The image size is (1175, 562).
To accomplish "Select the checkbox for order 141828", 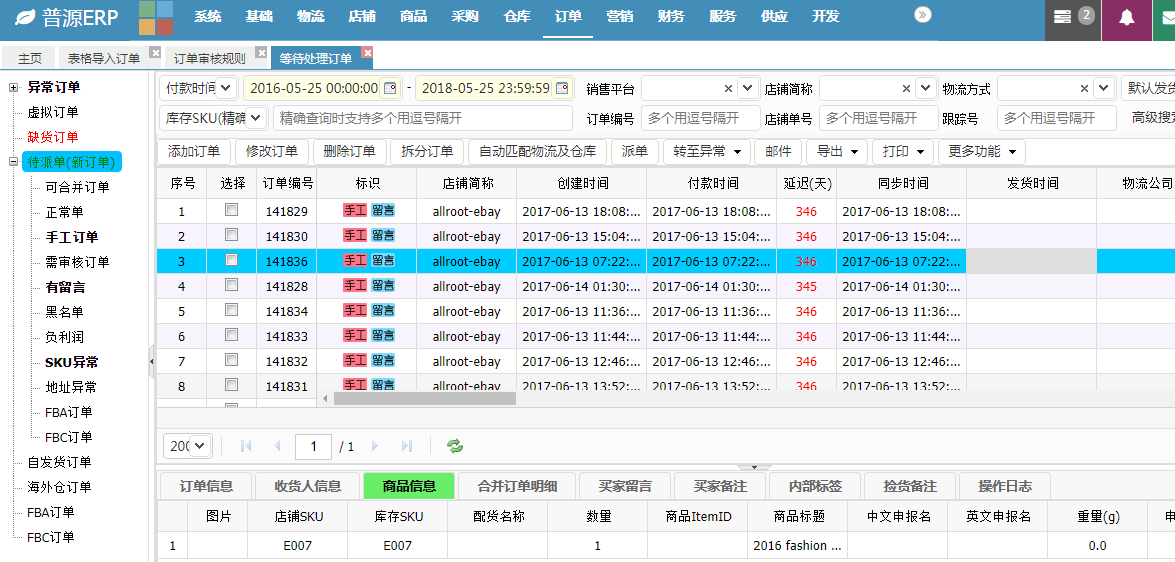I will pyautogui.click(x=232, y=285).
